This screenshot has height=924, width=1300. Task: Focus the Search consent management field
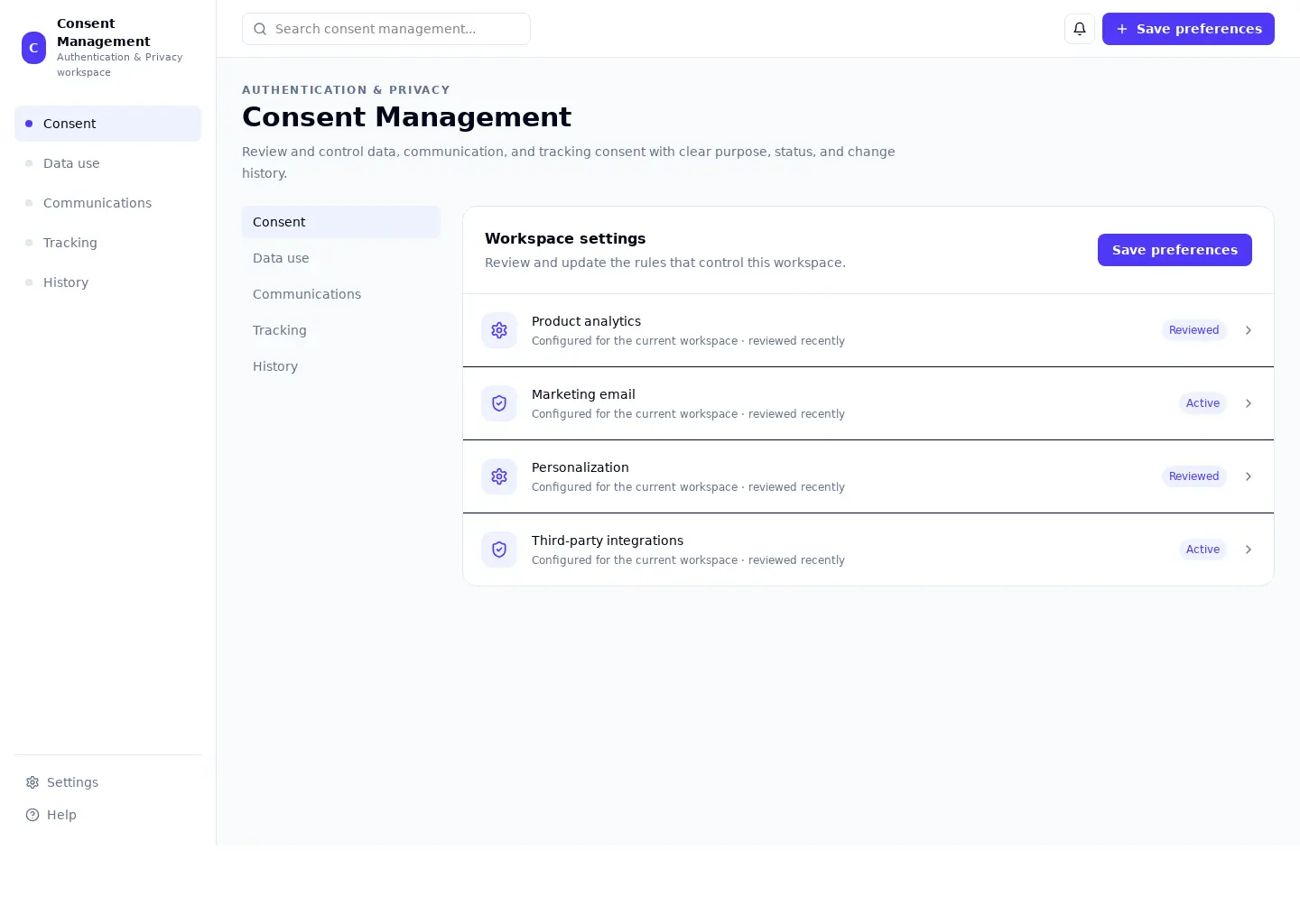[386, 29]
